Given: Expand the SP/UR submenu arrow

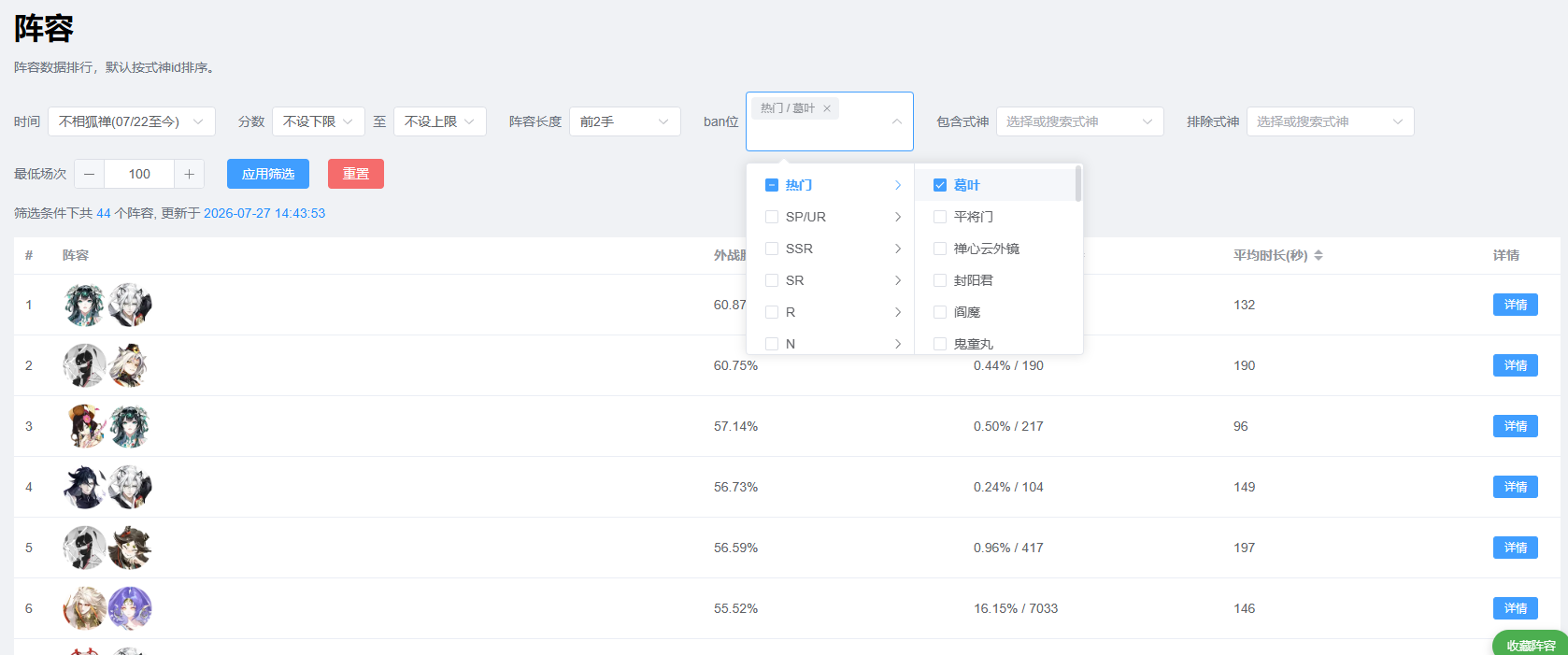Looking at the screenshot, I should (898, 217).
